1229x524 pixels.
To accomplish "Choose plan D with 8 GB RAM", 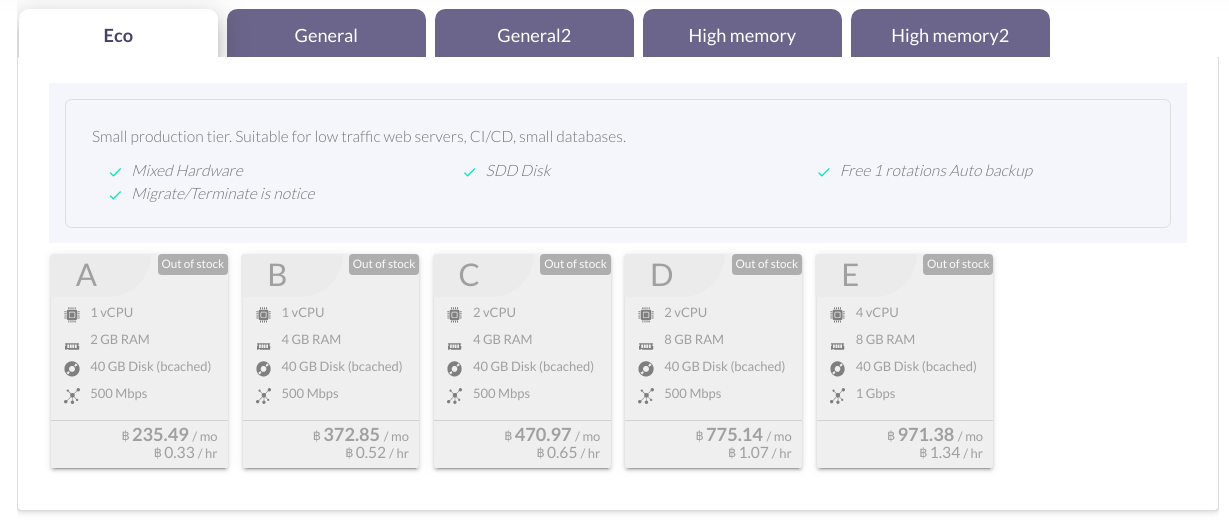I will coord(714,360).
